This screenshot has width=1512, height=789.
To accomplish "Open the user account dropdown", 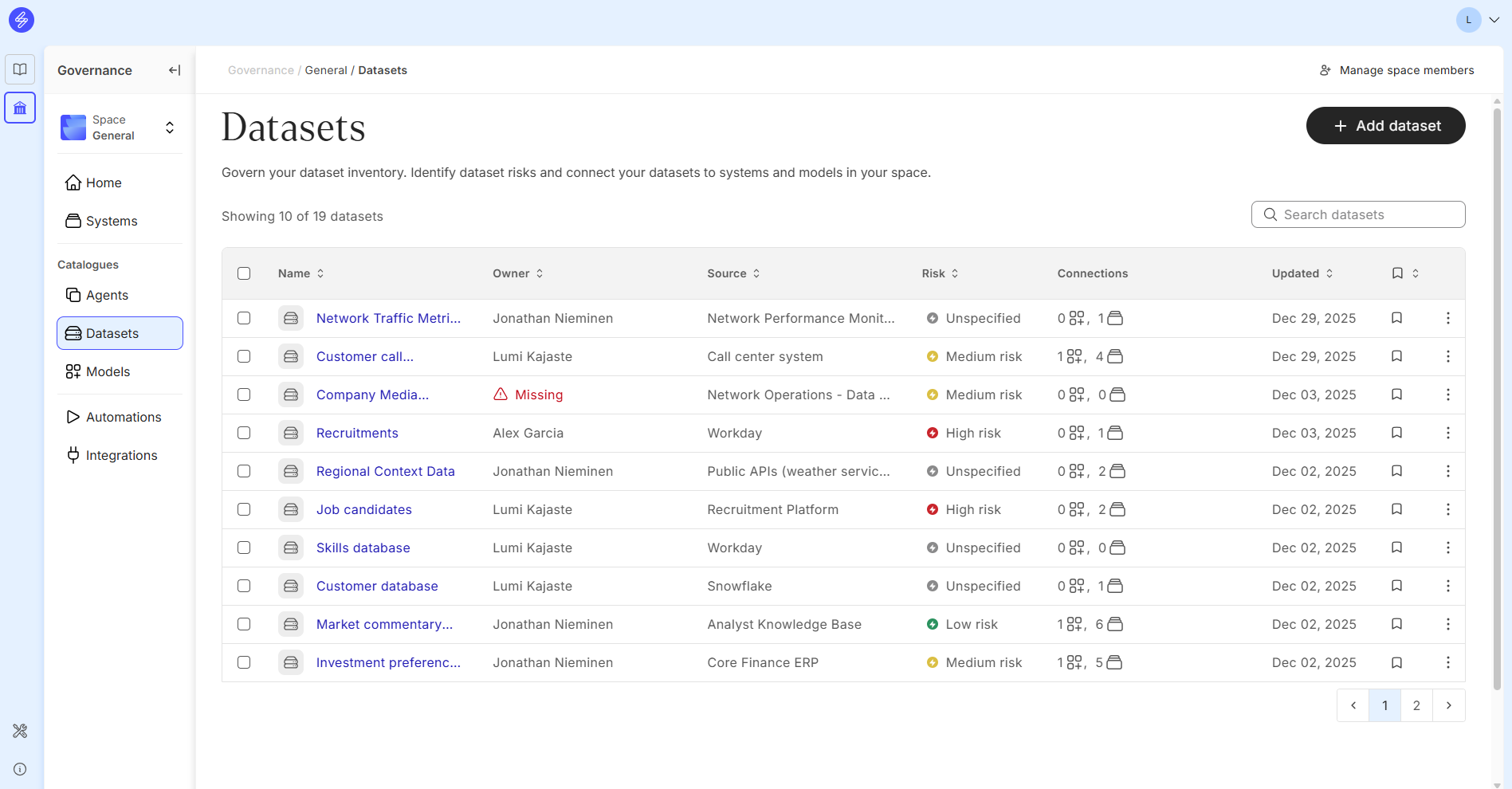I will coord(1479,20).
